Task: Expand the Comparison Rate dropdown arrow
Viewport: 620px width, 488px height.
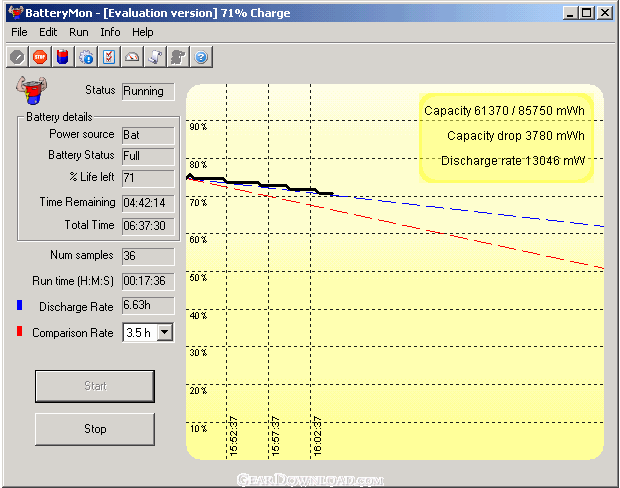Action: click(165, 333)
